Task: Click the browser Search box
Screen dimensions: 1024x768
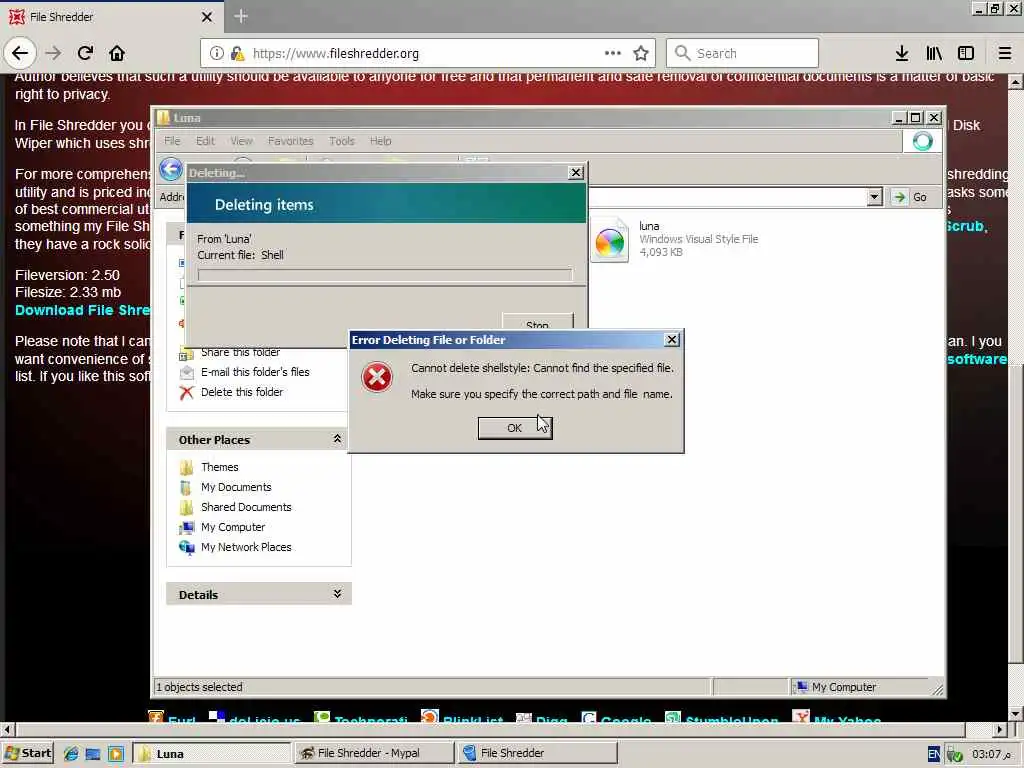Action: click(x=743, y=53)
